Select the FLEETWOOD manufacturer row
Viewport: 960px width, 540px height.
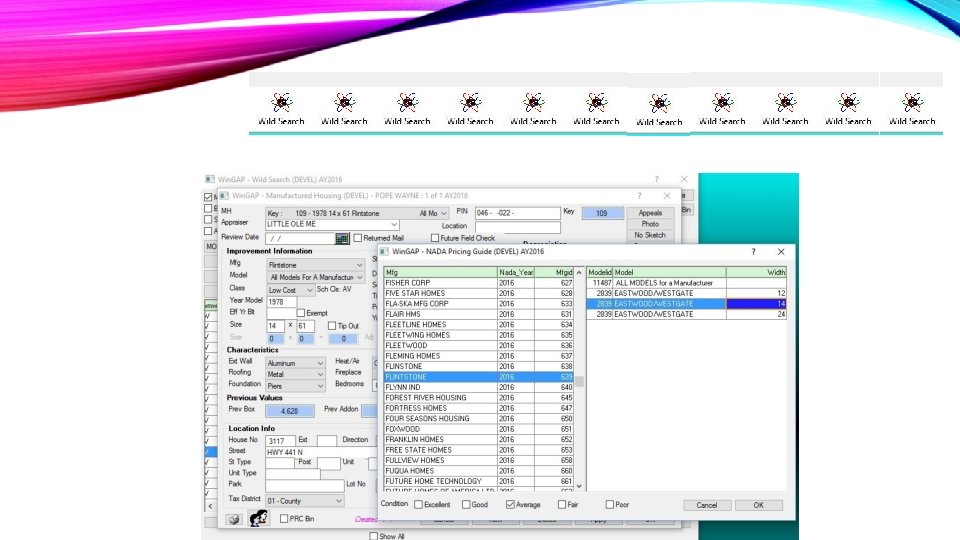pos(478,345)
